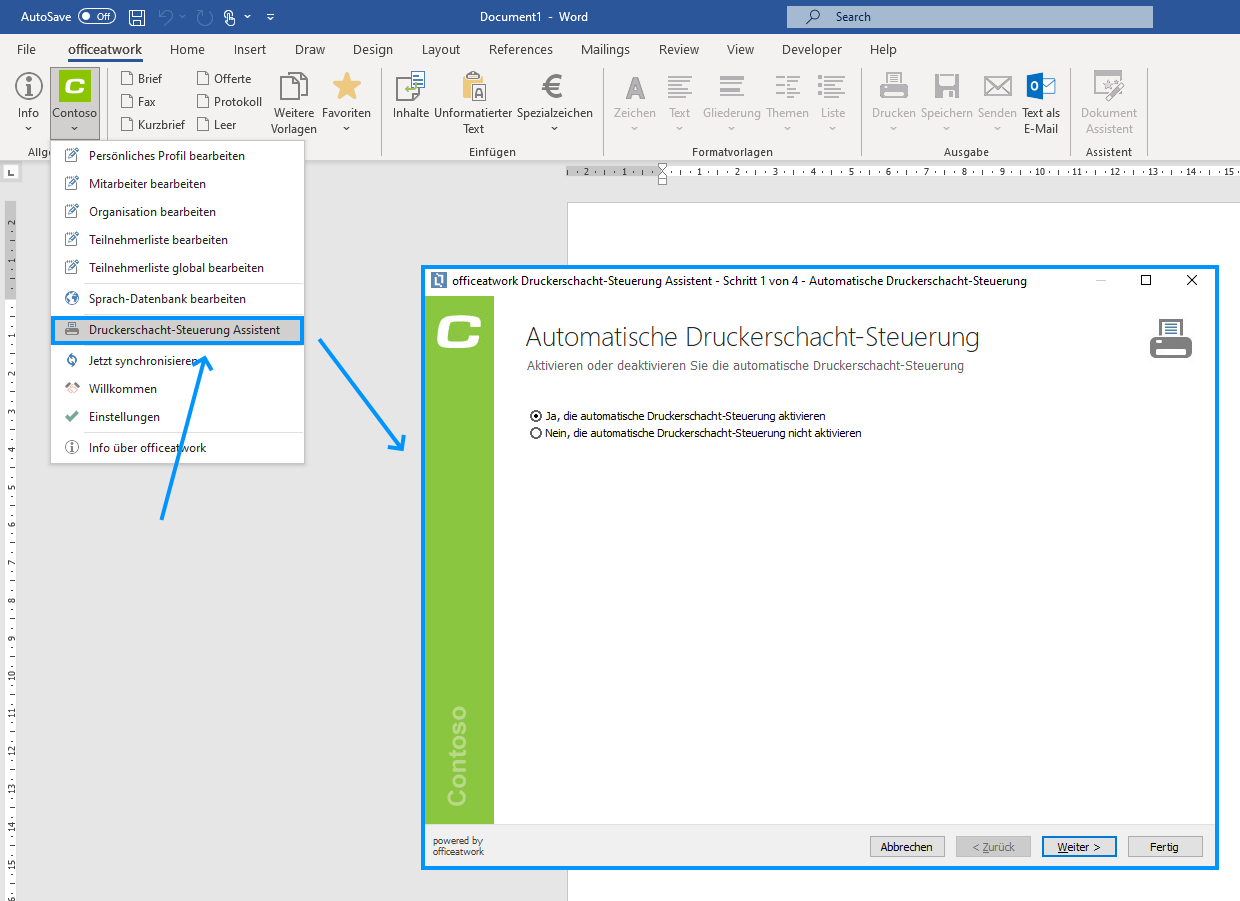The height and width of the screenshot is (901, 1240).
Task: Maximize the Assistent dialog window
Action: [1146, 281]
